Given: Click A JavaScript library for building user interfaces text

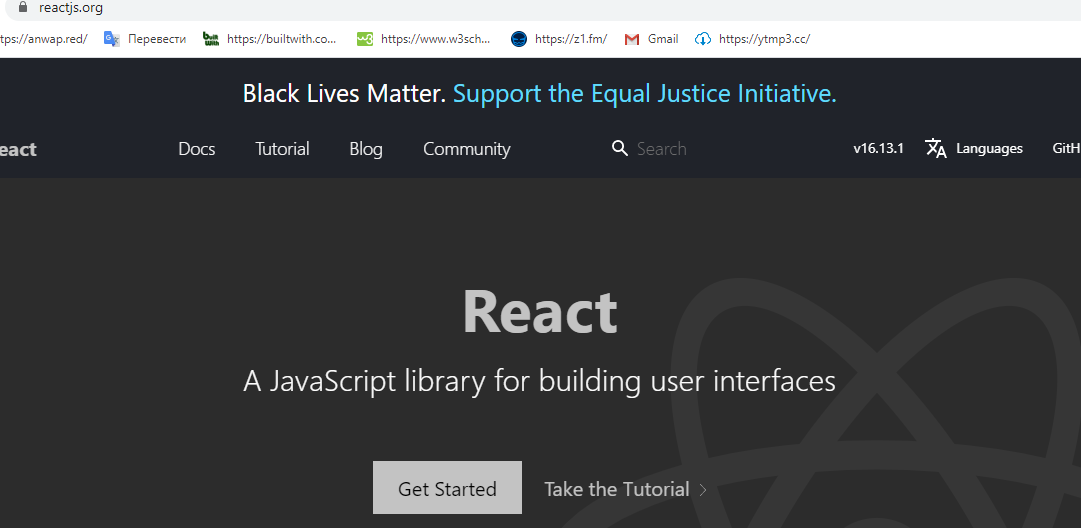Looking at the screenshot, I should click(540, 380).
